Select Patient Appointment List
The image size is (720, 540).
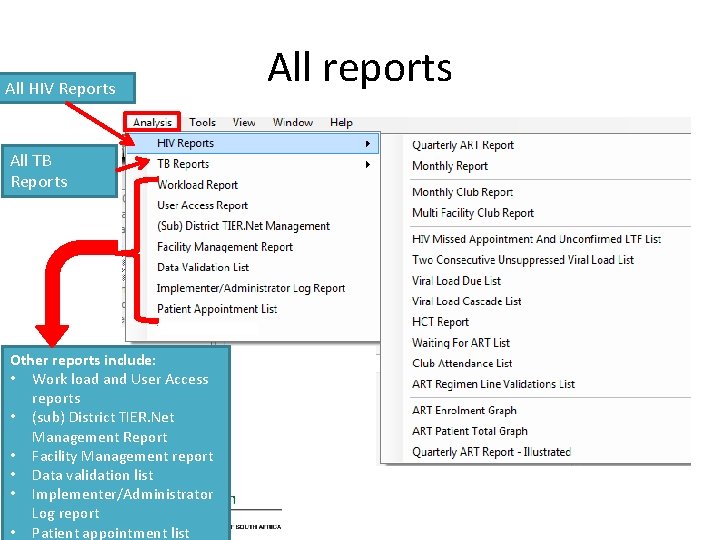217,309
